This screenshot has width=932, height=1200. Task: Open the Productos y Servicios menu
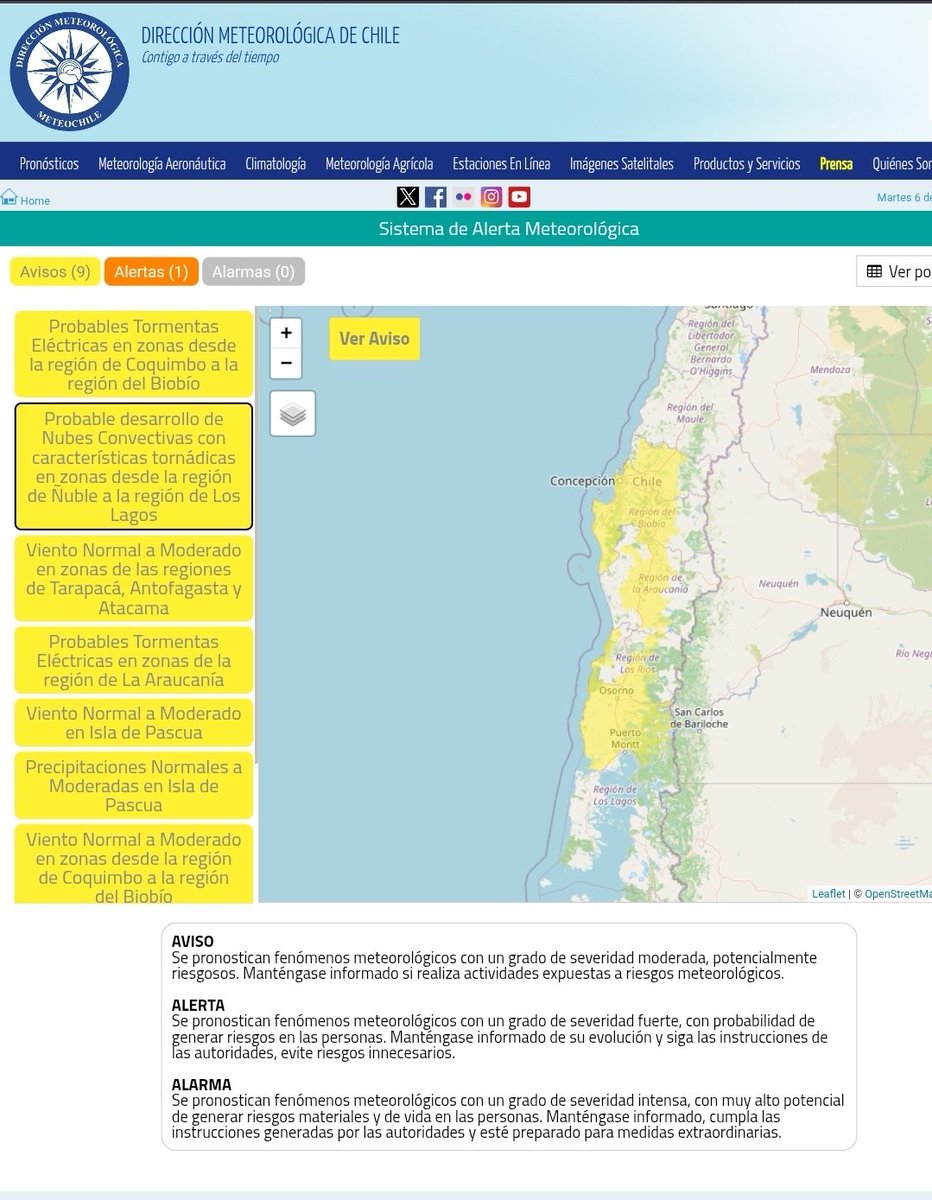[747, 164]
